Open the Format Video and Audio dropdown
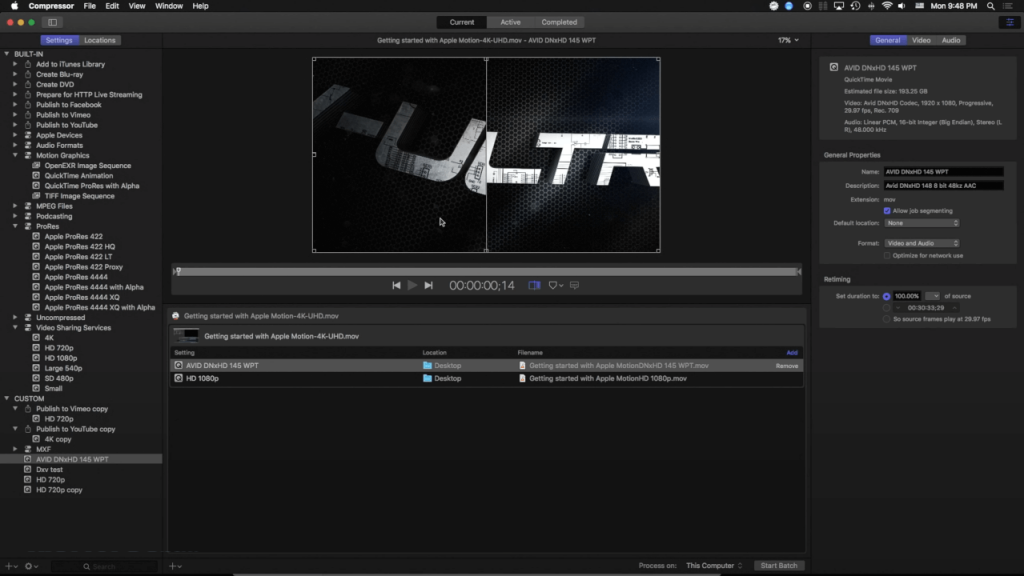This screenshot has height=576, width=1024. pyautogui.click(x=922, y=244)
